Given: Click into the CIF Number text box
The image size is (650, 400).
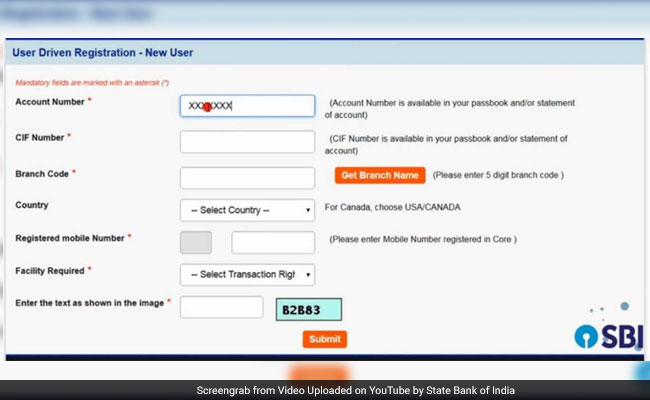Looking at the screenshot, I should (x=247, y=142).
